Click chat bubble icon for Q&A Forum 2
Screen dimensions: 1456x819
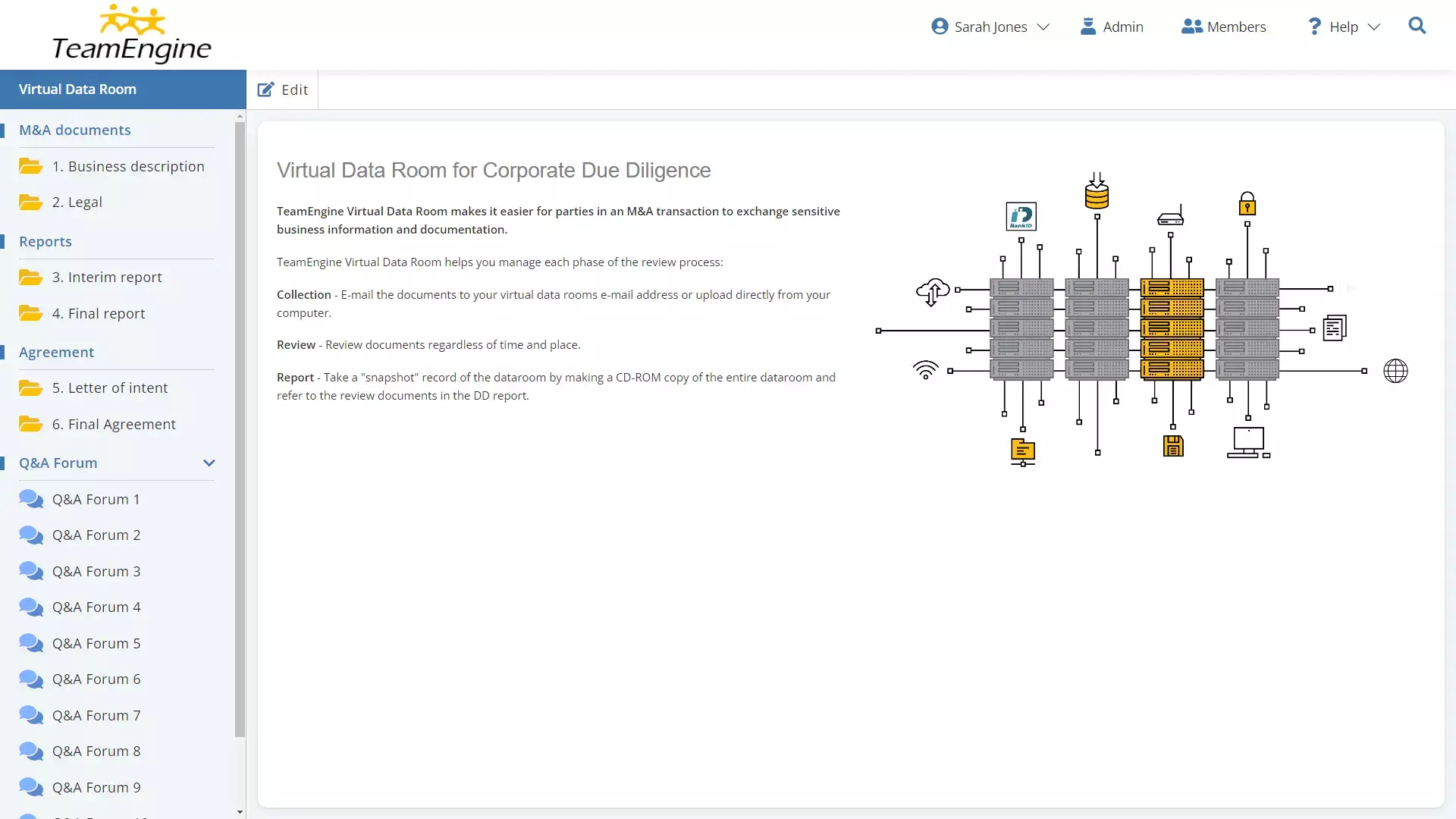[31, 535]
